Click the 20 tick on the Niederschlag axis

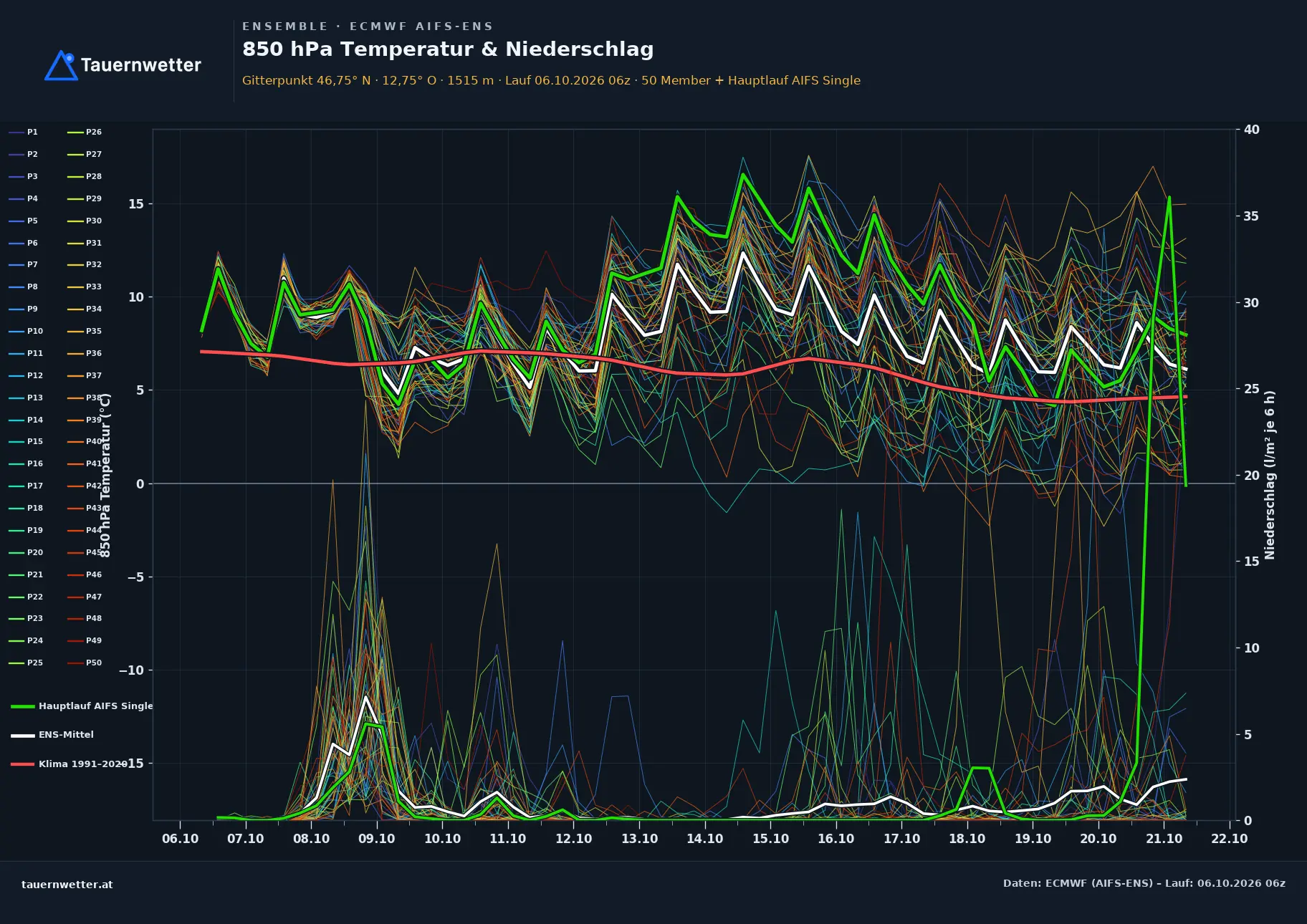[x=1252, y=476]
